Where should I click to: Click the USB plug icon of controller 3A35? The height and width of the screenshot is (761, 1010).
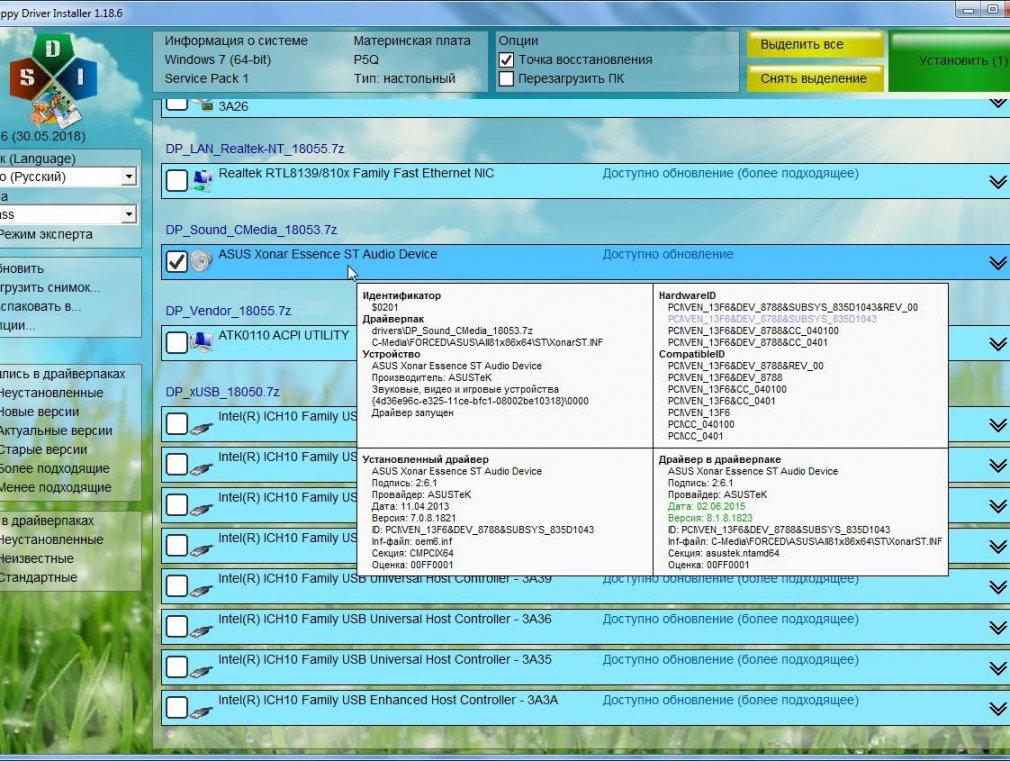click(202, 671)
